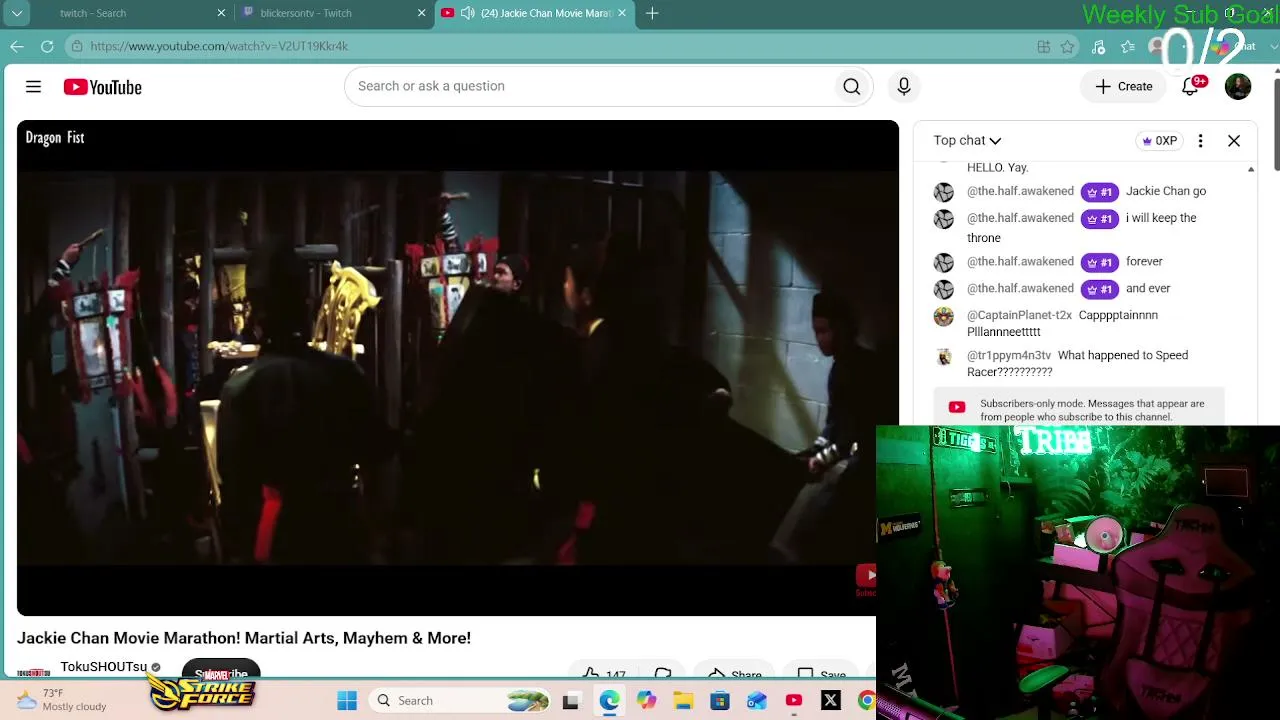Mute tab using the speaker icon on Jackie Chan tab
1280x720 pixels.
[x=467, y=13]
